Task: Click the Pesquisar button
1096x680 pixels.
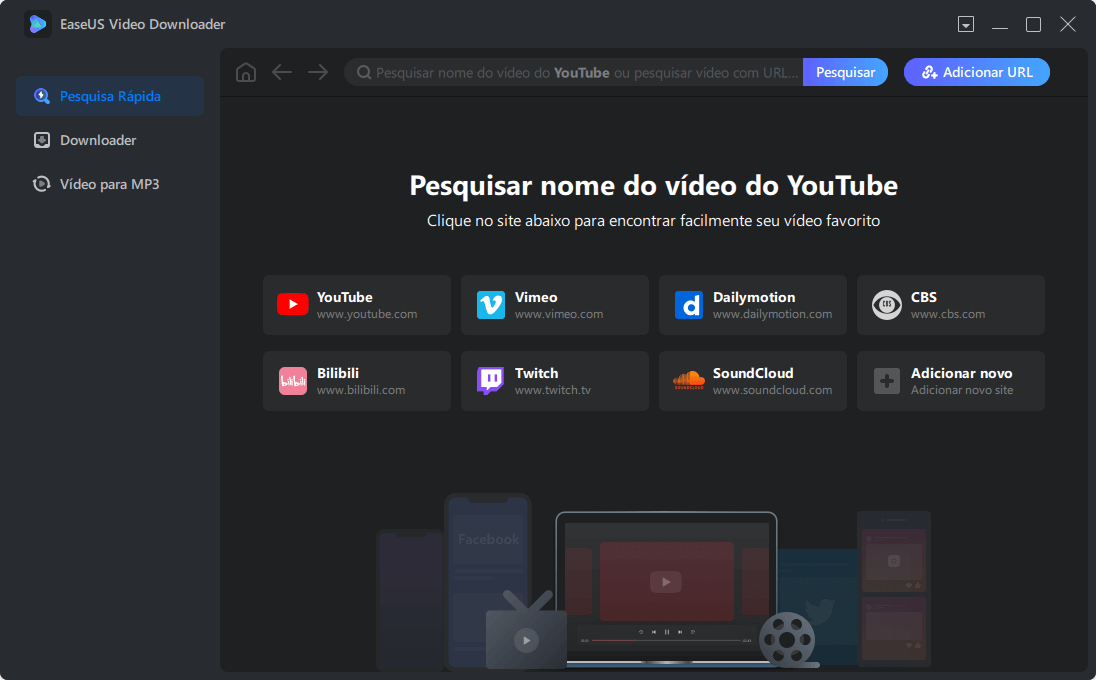Action: [x=845, y=72]
